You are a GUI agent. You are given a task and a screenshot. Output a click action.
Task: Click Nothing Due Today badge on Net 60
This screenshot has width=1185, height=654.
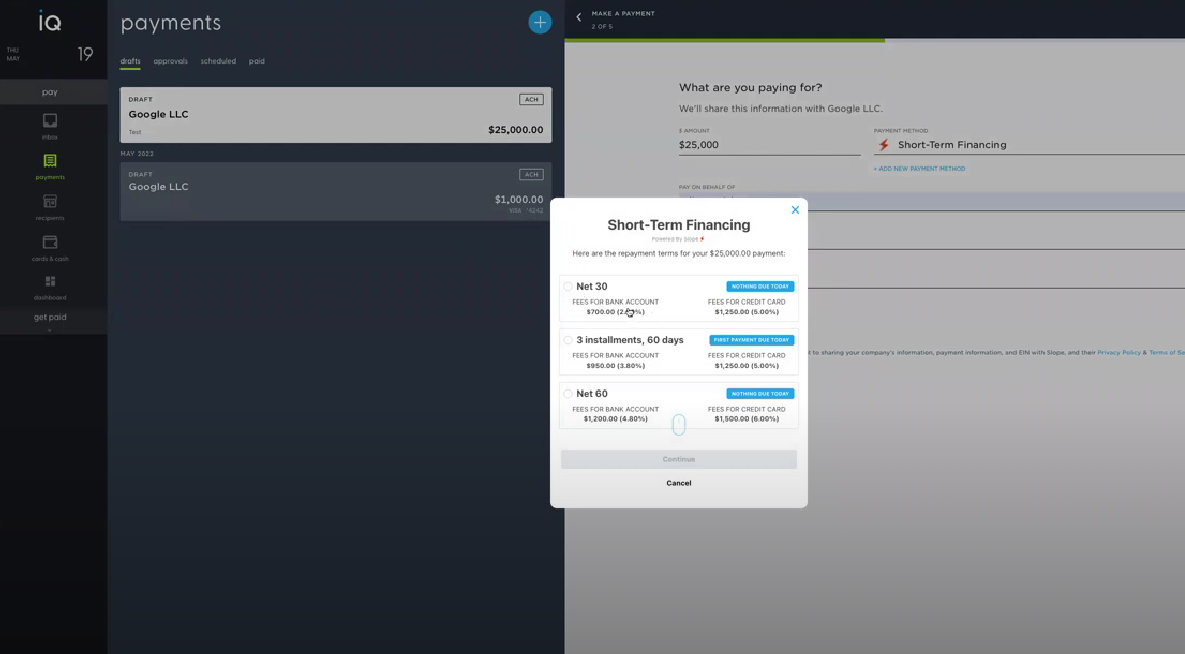click(x=760, y=394)
